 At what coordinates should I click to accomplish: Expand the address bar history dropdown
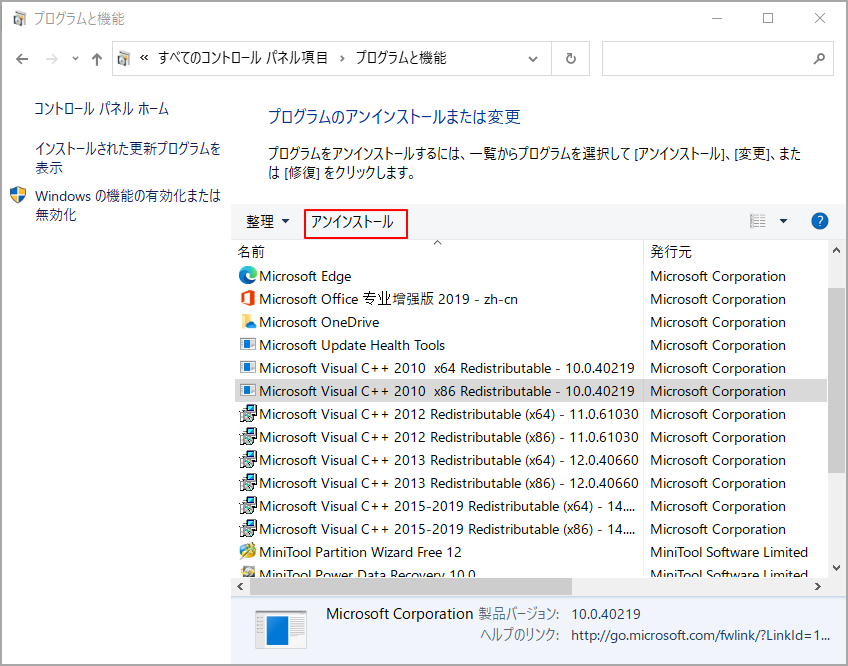(x=533, y=59)
